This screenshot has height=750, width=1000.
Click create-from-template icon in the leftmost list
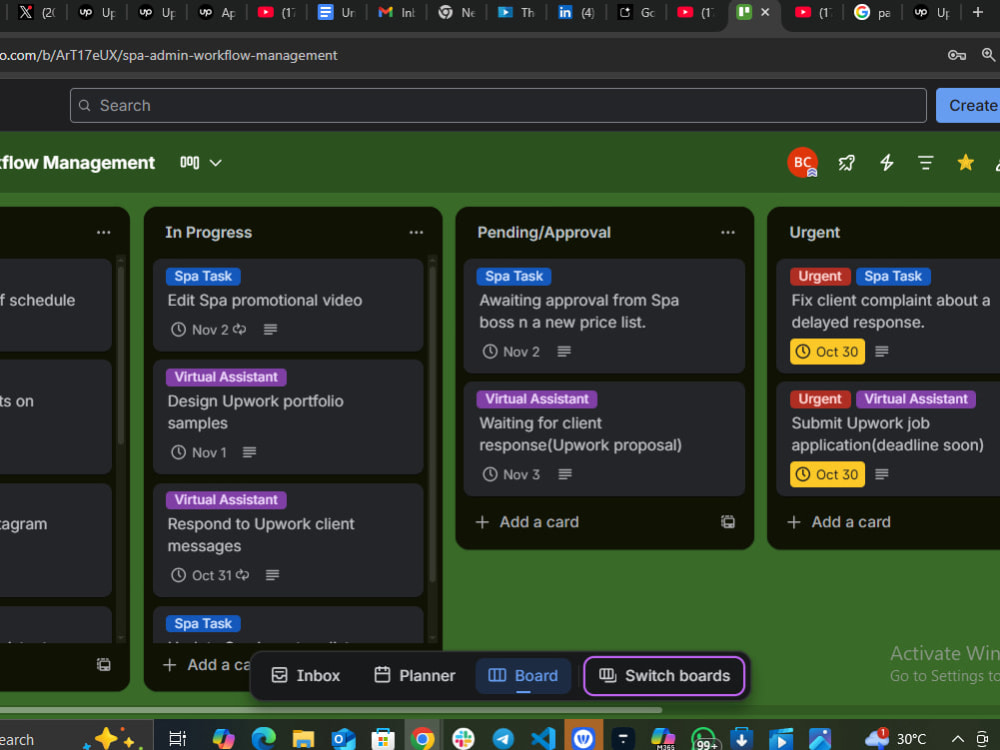(x=103, y=665)
